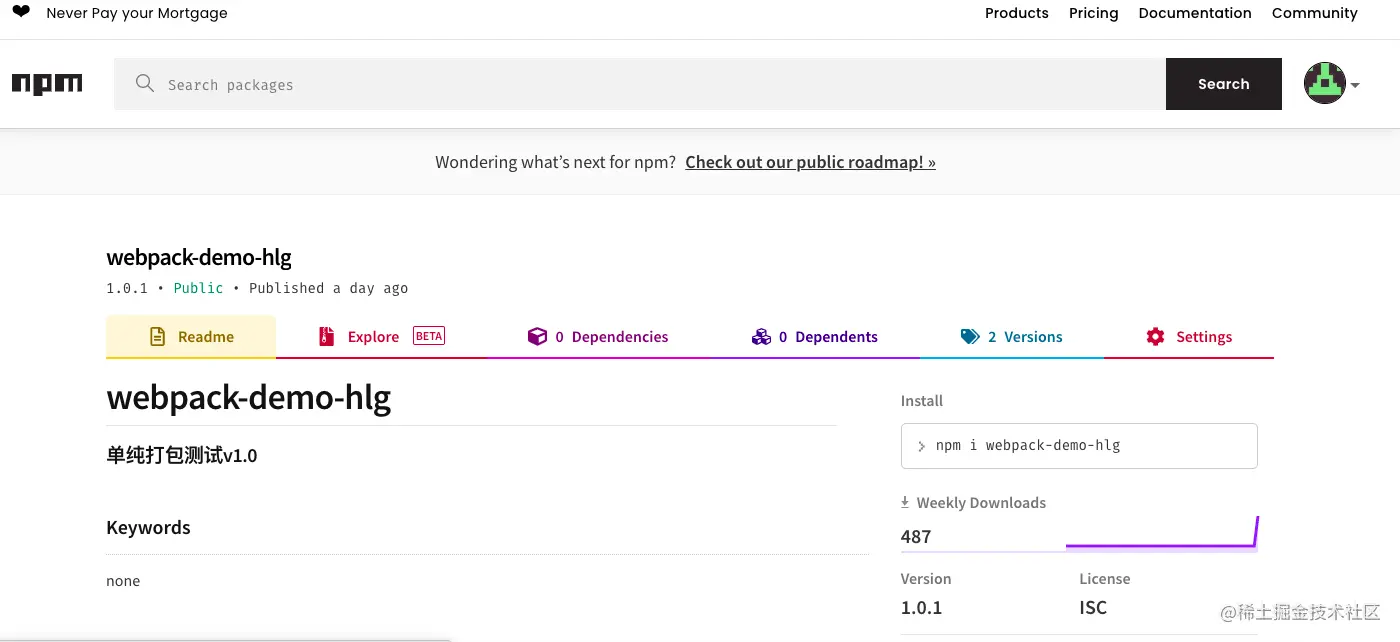Click the Dependents cubes icon
Viewport: 1400px width, 642px height.
tap(761, 337)
